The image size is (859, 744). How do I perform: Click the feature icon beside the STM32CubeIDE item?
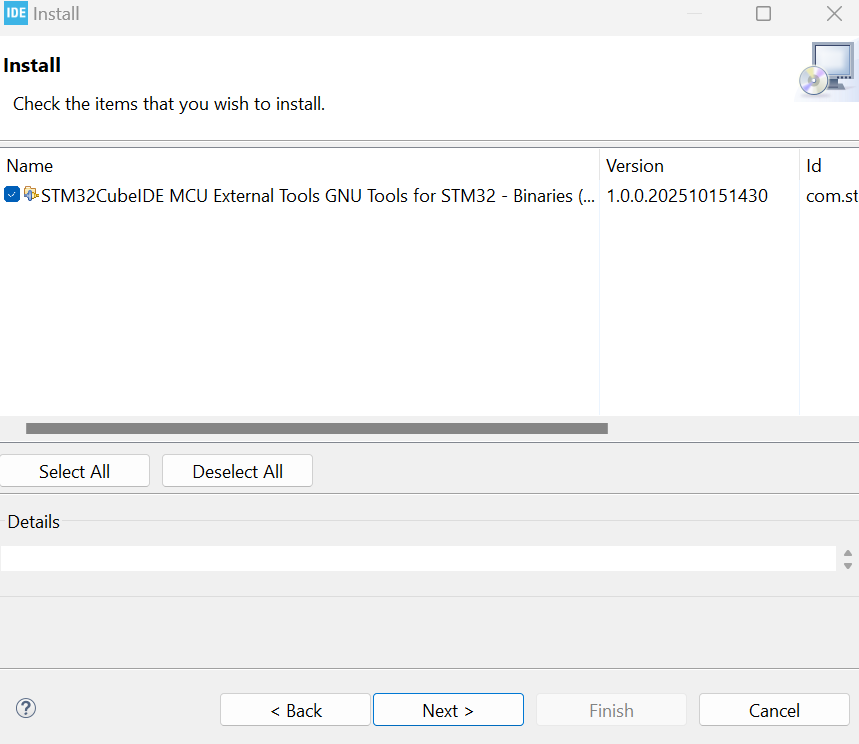(x=31, y=195)
